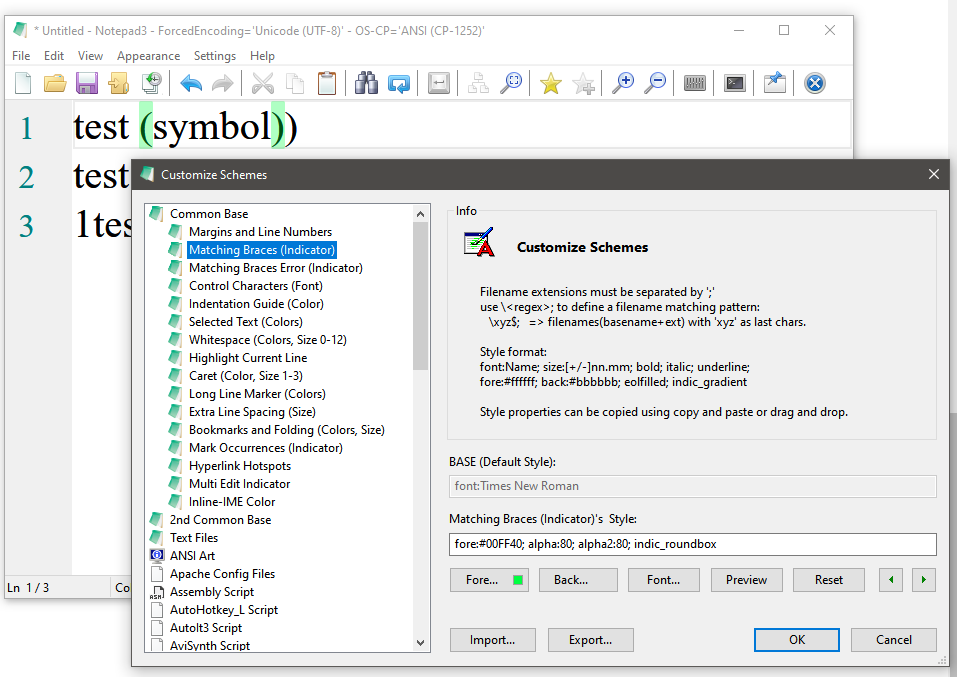Select Apache Config Files scheme
This screenshot has height=677, width=957.
pos(222,574)
